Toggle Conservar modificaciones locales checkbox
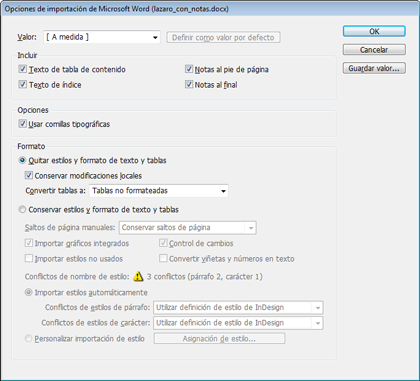 (29, 175)
